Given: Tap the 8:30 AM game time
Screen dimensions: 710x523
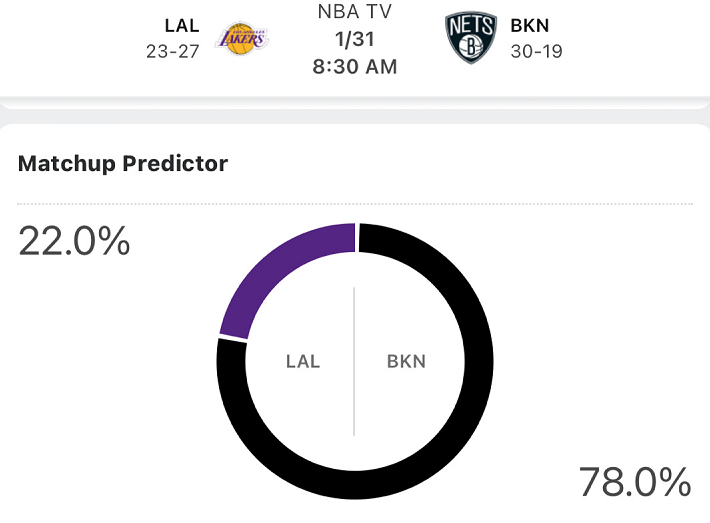Looking at the screenshot, I should [x=355, y=67].
